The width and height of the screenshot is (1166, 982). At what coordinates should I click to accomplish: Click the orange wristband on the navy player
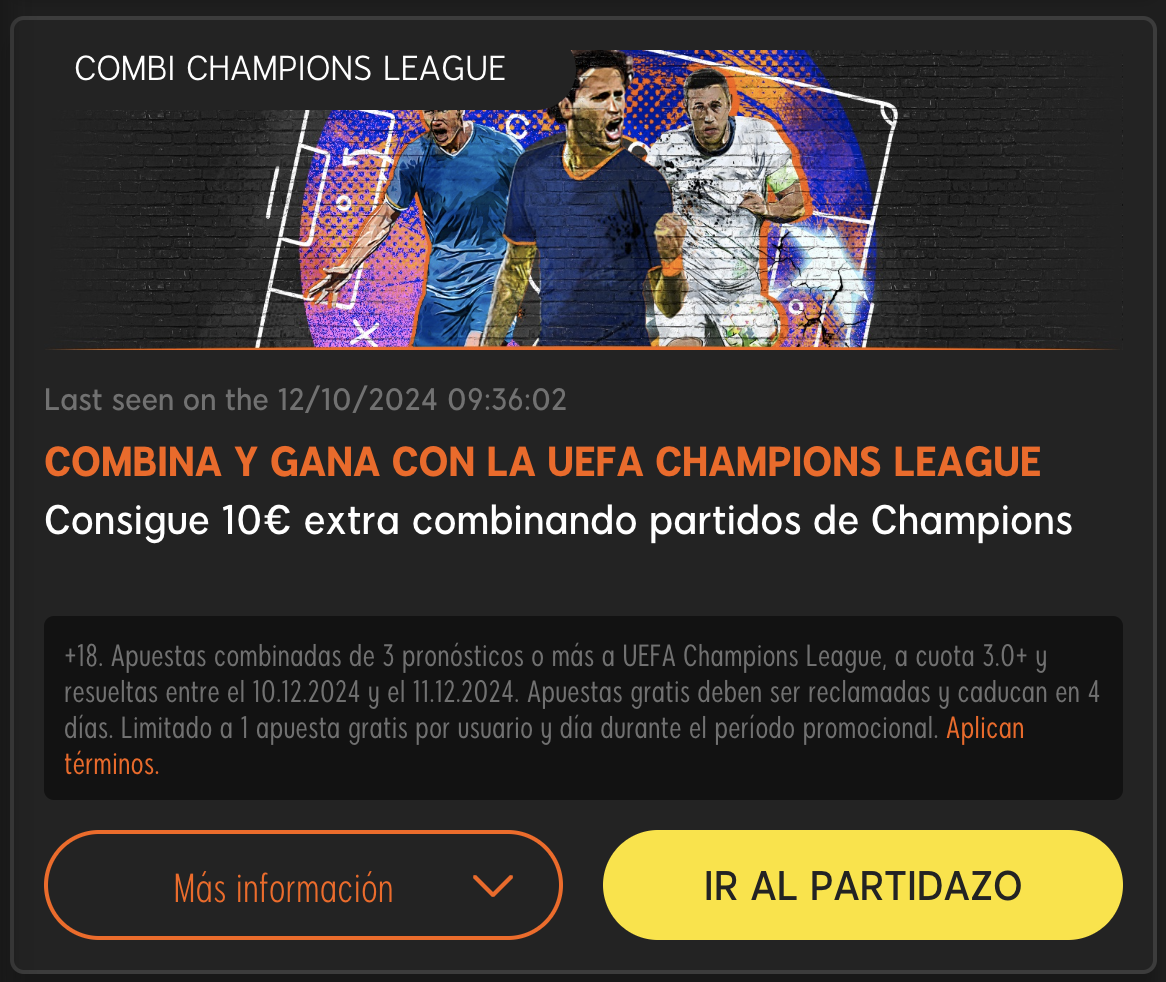tap(671, 265)
